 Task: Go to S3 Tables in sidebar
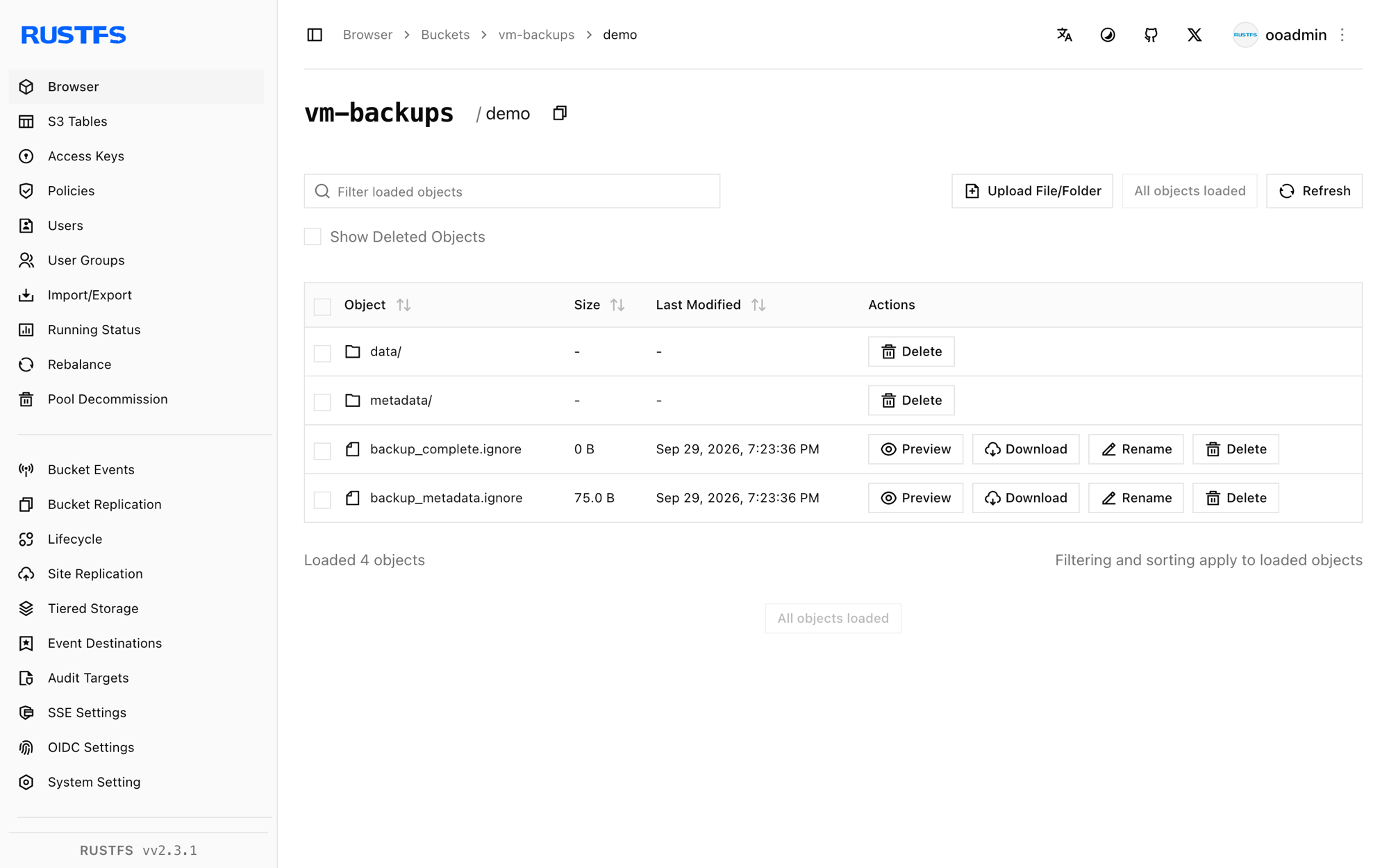136,122
